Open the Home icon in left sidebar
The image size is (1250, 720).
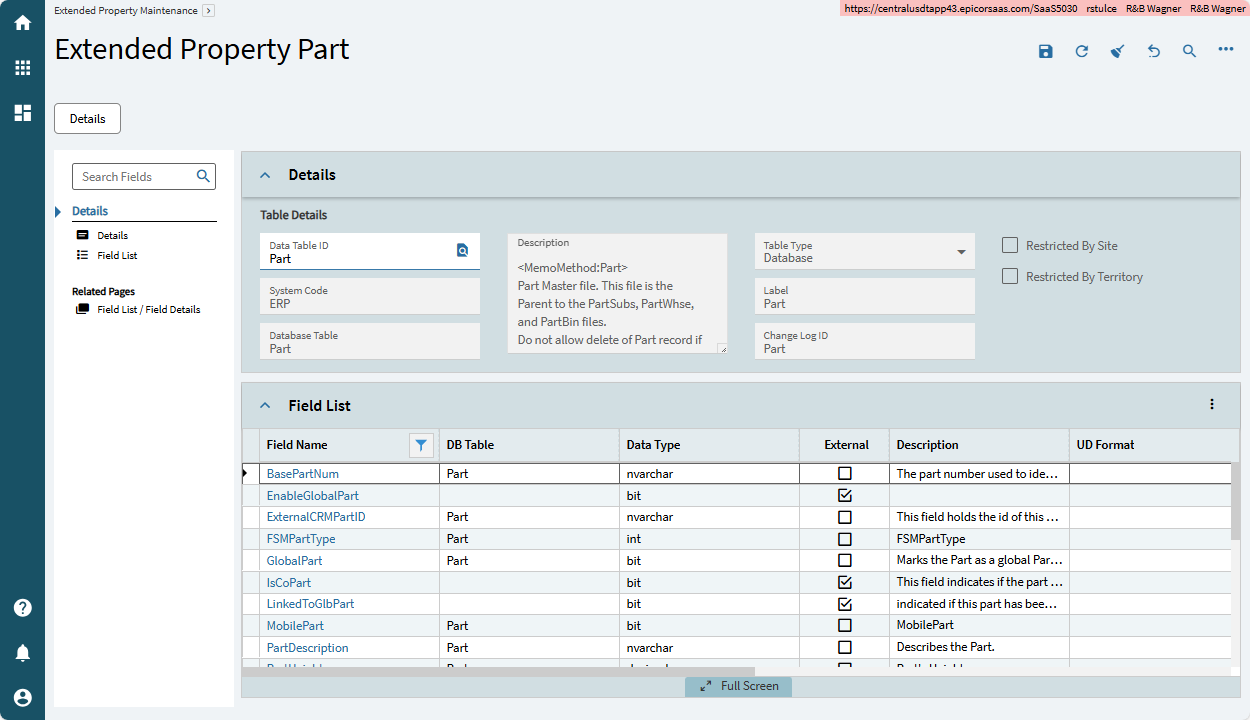22,22
